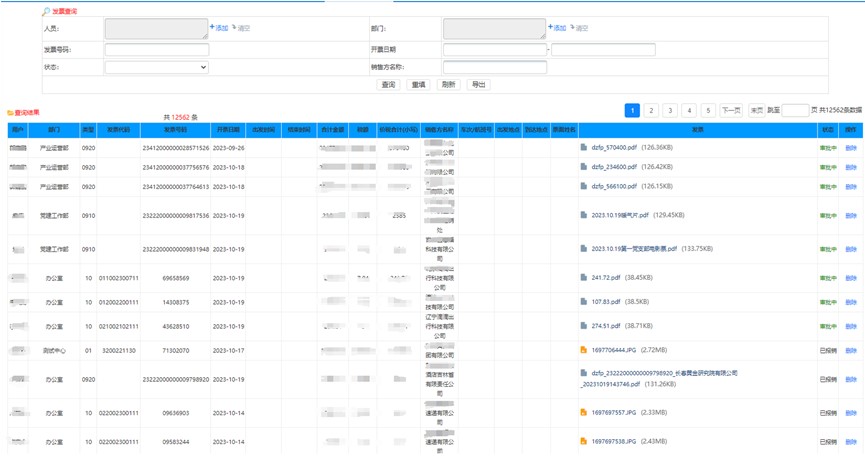The height and width of the screenshot is (458, 865).
Task: Click the 重填 reset button
Action: tap(419, 84)
